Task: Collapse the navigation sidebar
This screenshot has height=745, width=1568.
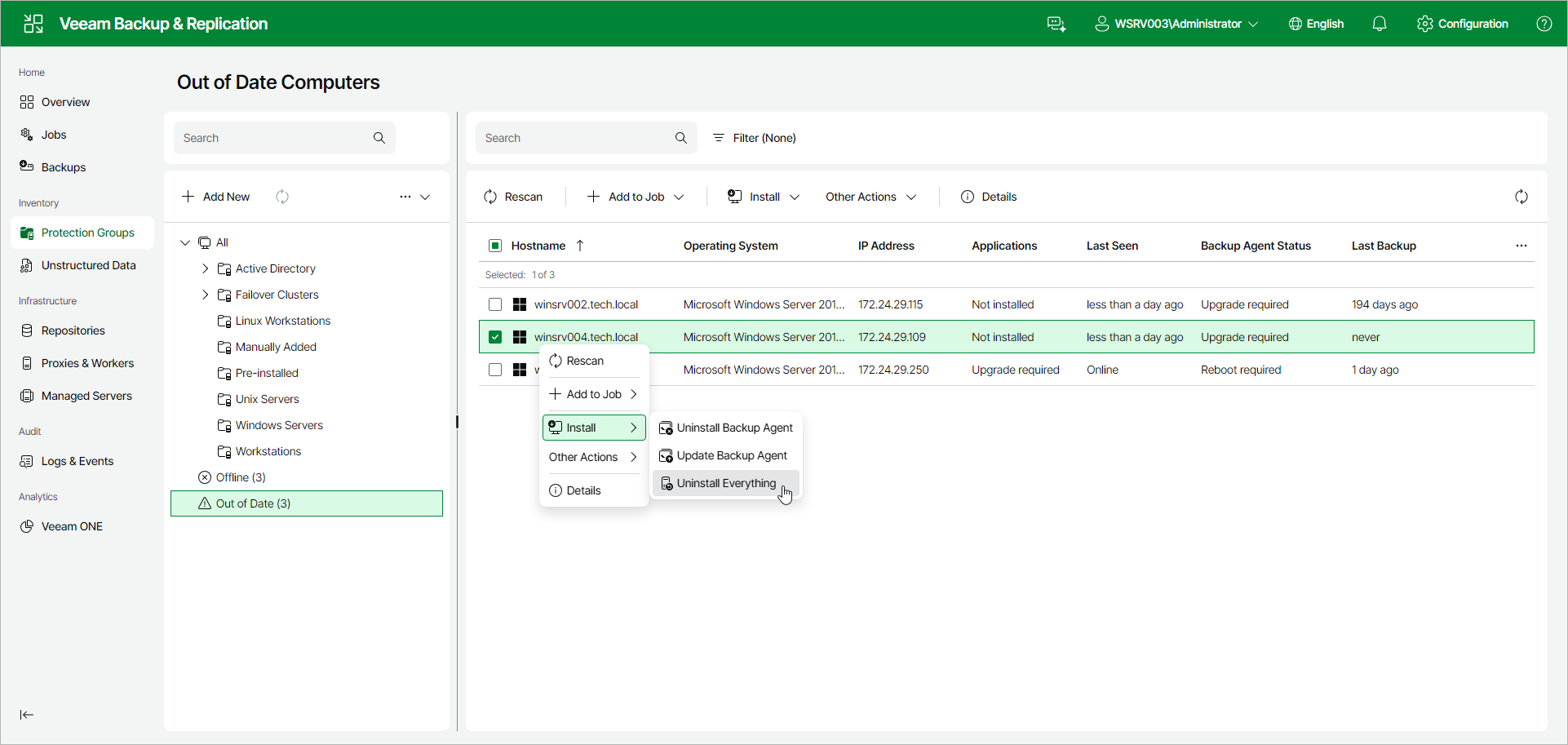Action: click(27, 715)
